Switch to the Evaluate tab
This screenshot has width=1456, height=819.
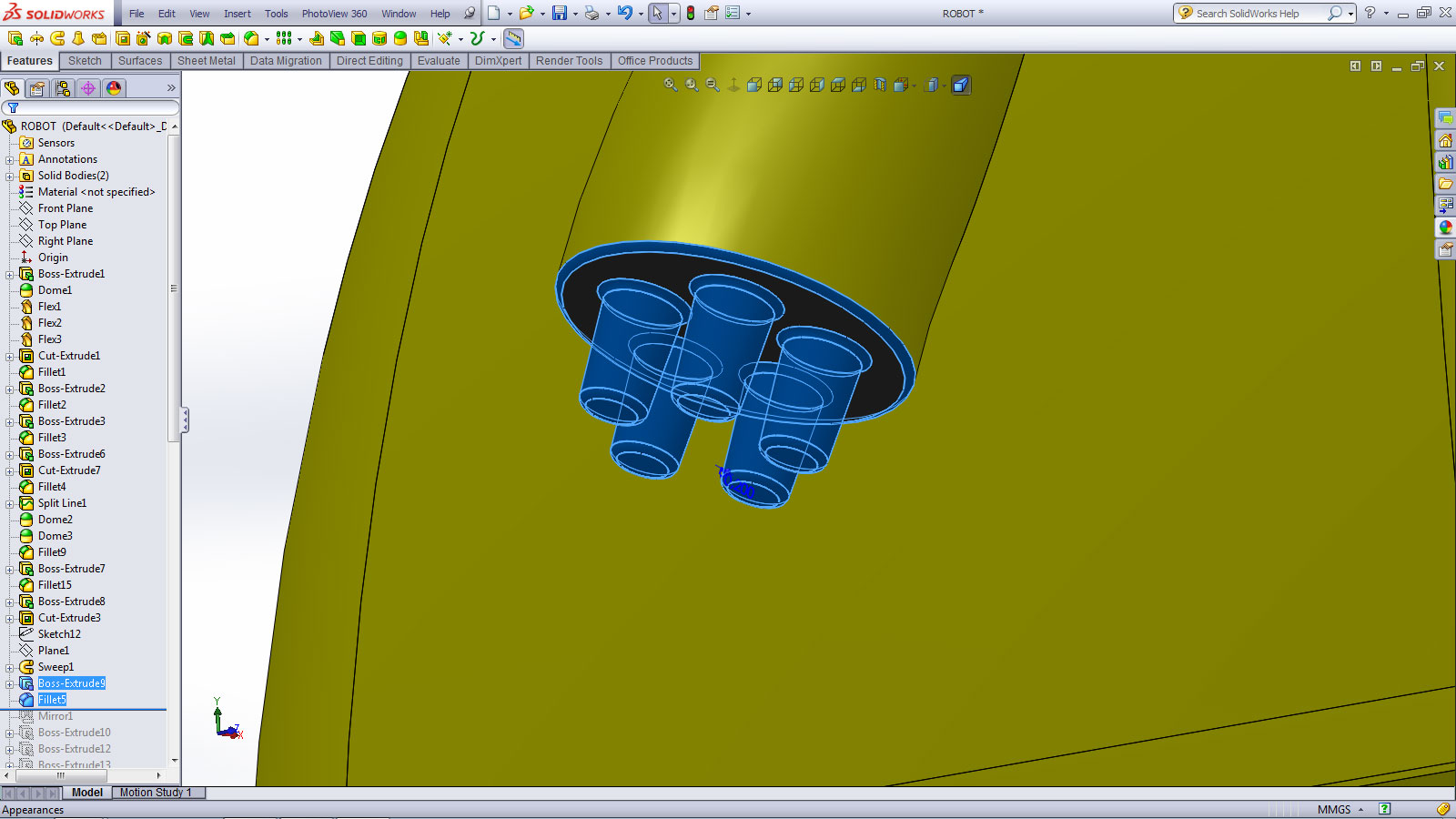(x=439, y=61)
